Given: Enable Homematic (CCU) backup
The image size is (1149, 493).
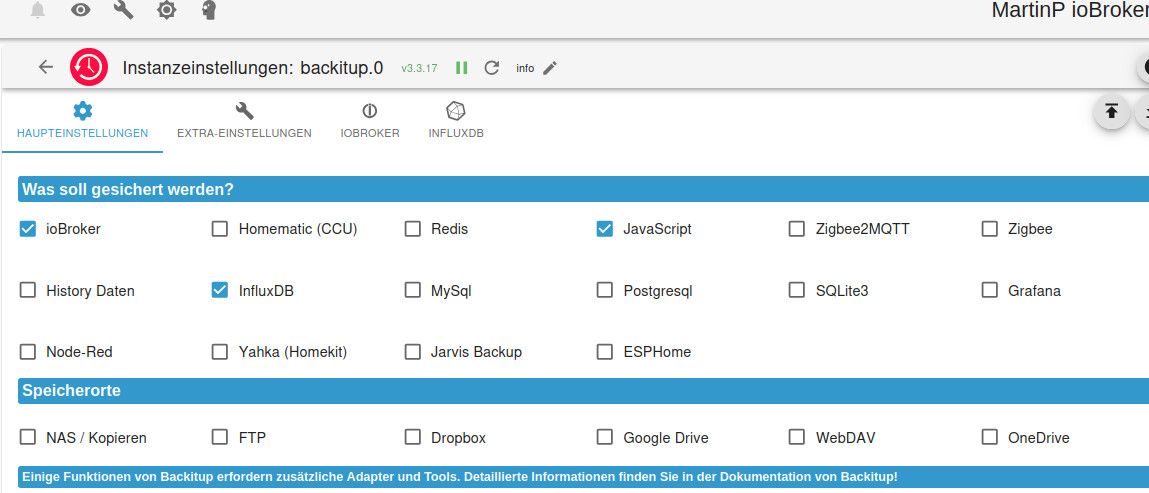Looking at the screenshot, I should pos(220,229).
